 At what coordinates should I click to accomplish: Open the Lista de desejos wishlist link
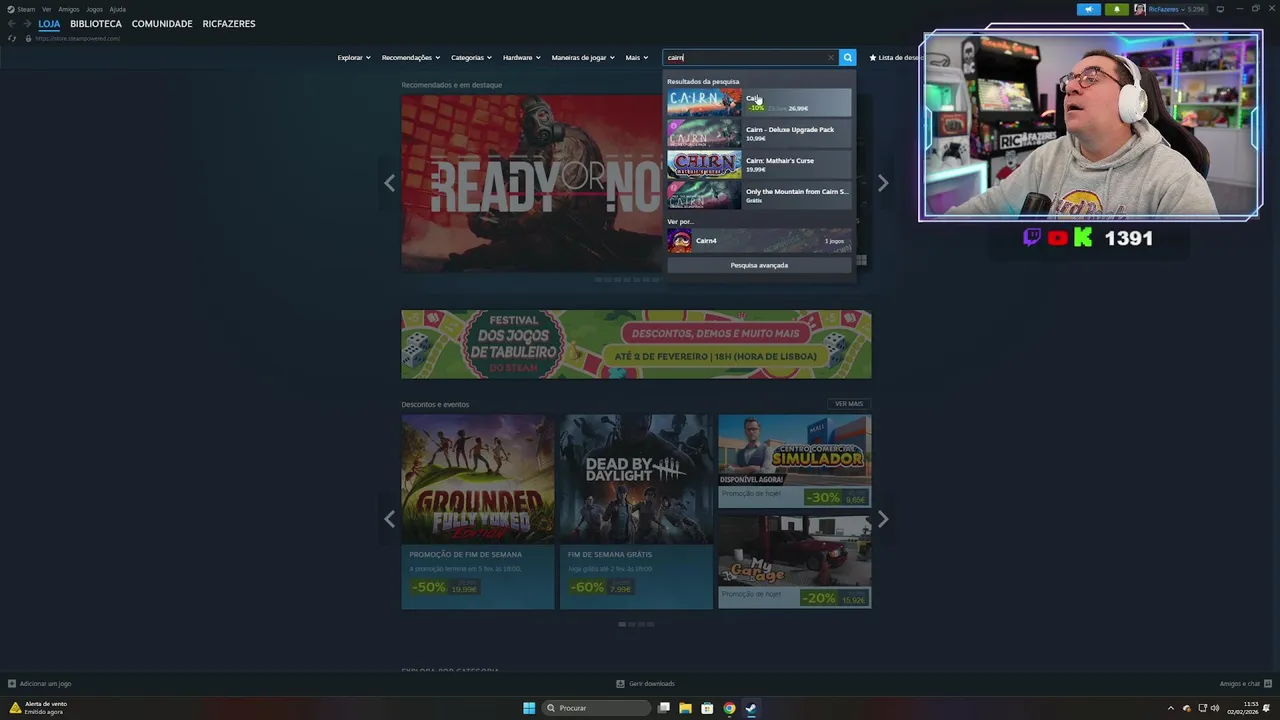pos(895,58)
